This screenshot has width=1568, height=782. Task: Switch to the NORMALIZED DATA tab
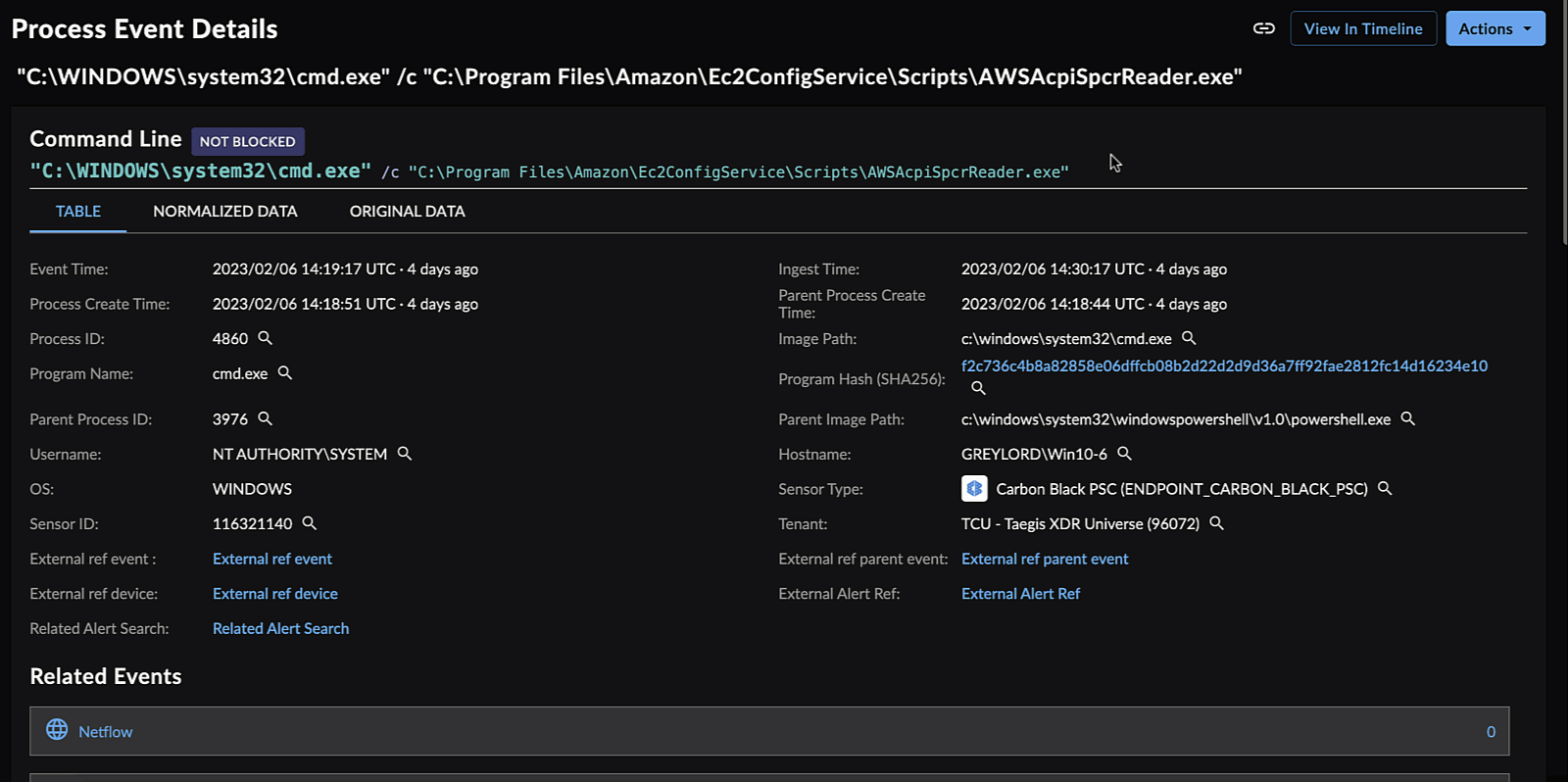[x=225, y=212]
